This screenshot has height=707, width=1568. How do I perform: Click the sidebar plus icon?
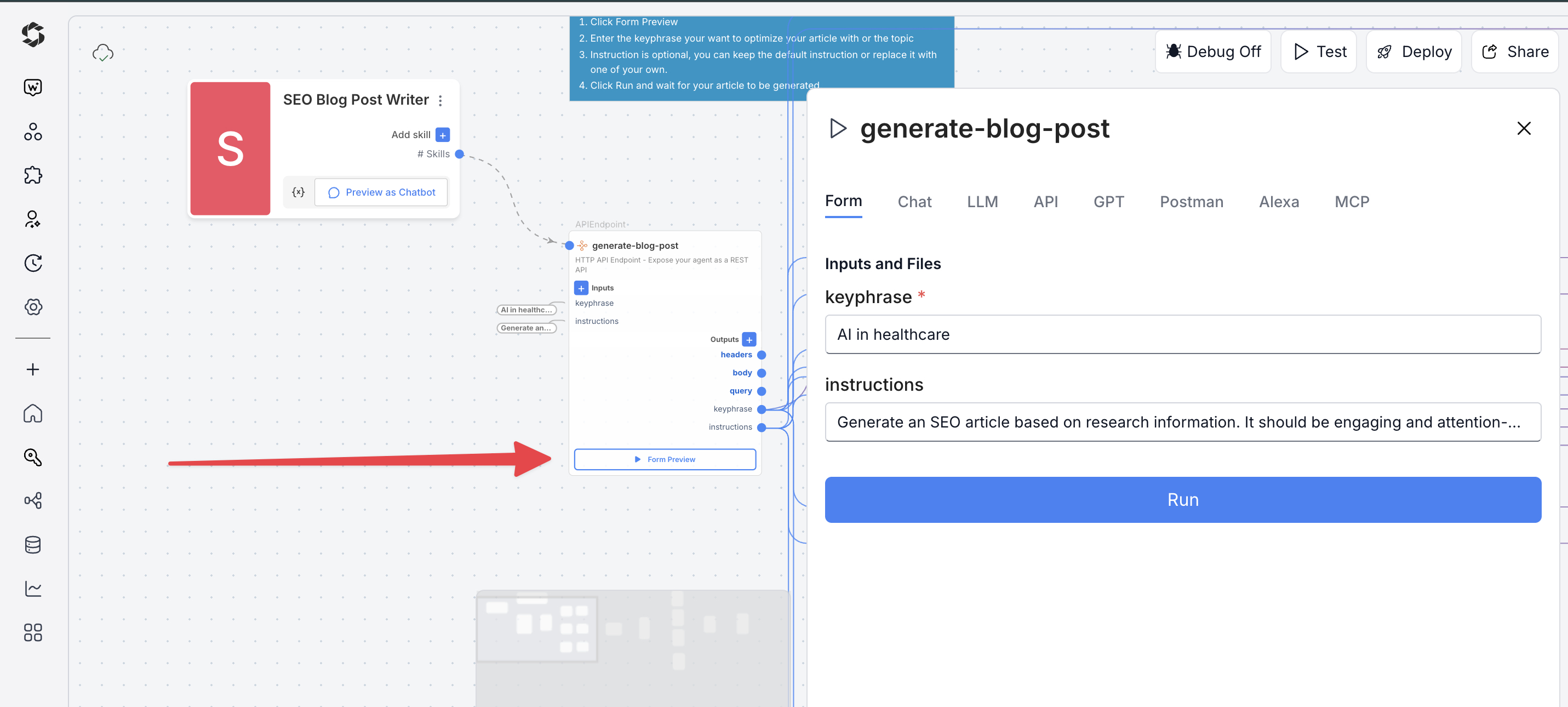pos(33,369)
